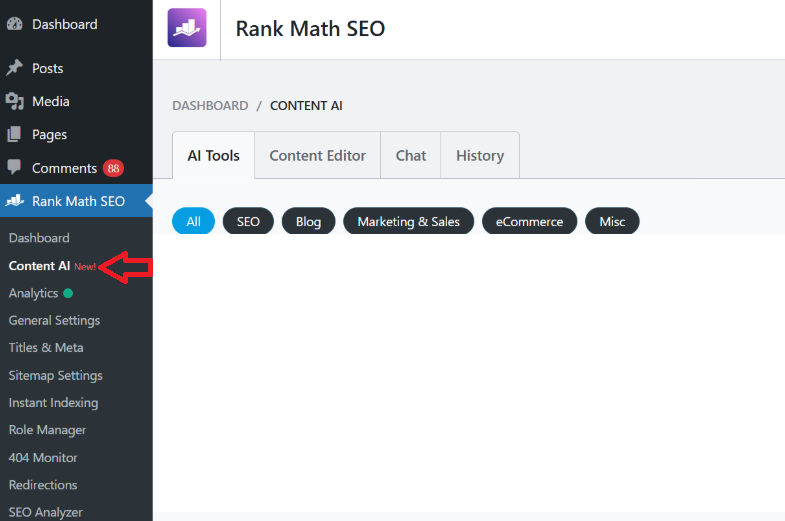Image resolution: width=785 pixels, height=521 pixels.
Task: Filter tools by All
Action: [x=193, y=221]
